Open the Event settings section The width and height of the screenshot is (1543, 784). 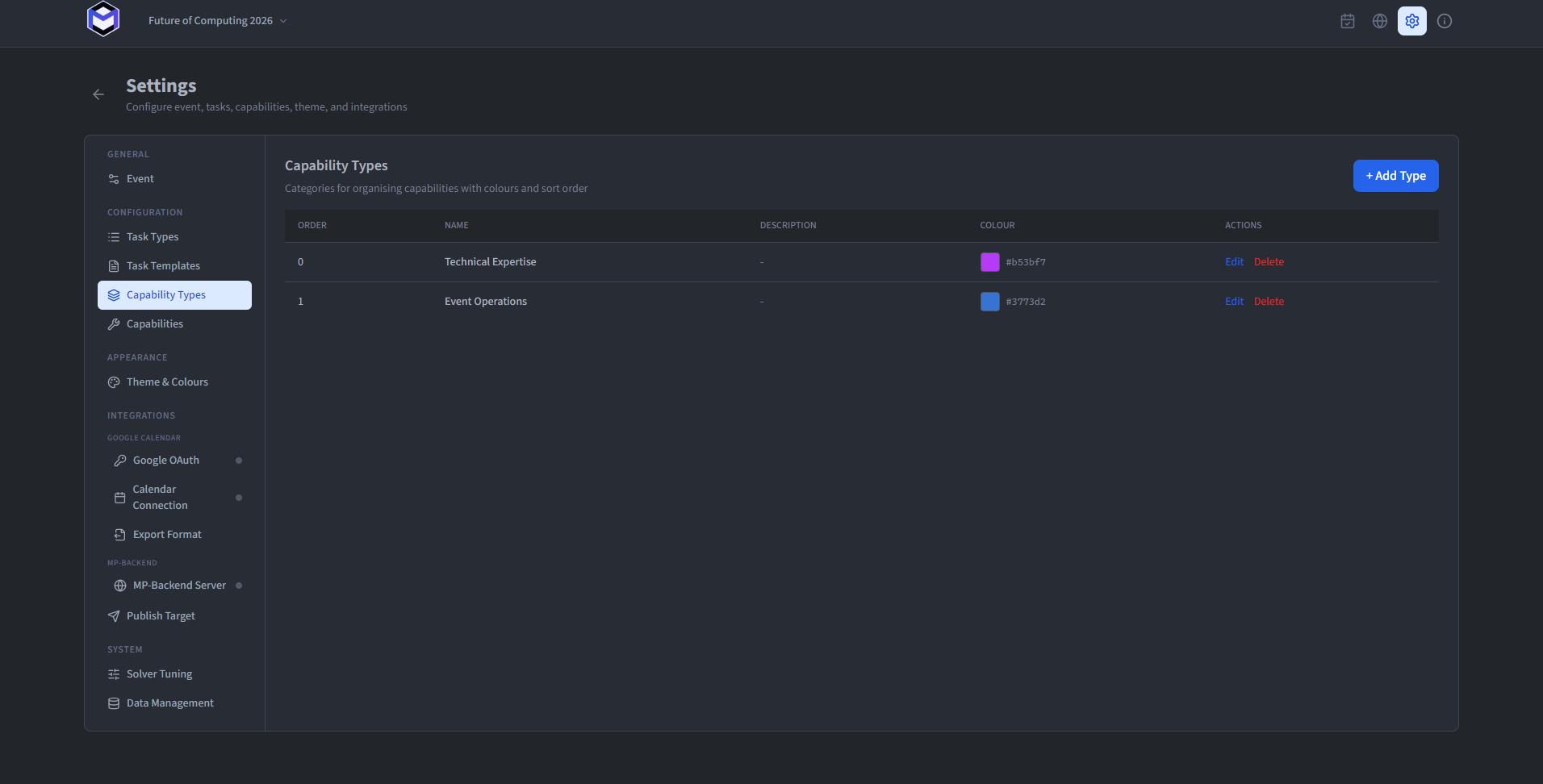(x=174, y=179)
